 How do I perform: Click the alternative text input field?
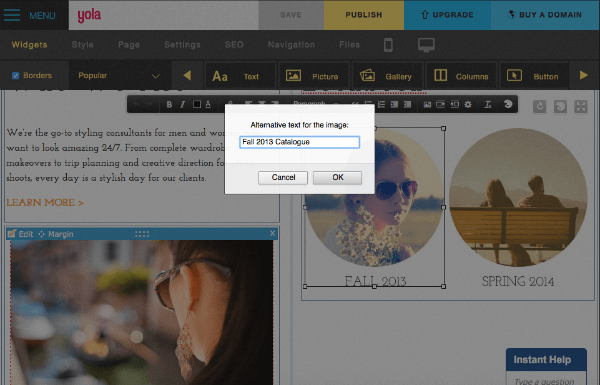click(299, 142)
